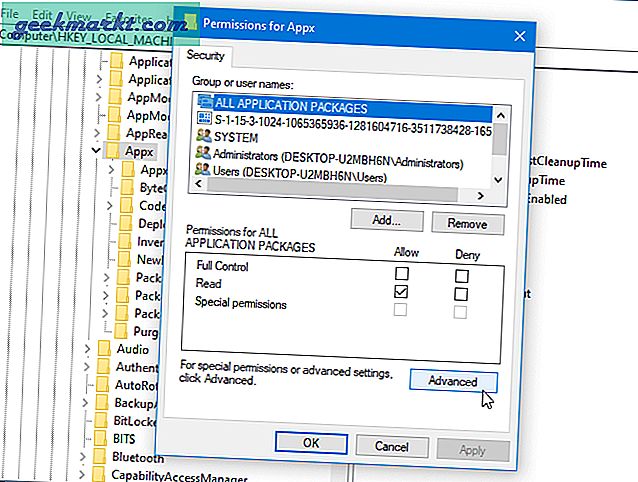Uncheck the Read Allow checkbox

(x=402, y=291)
